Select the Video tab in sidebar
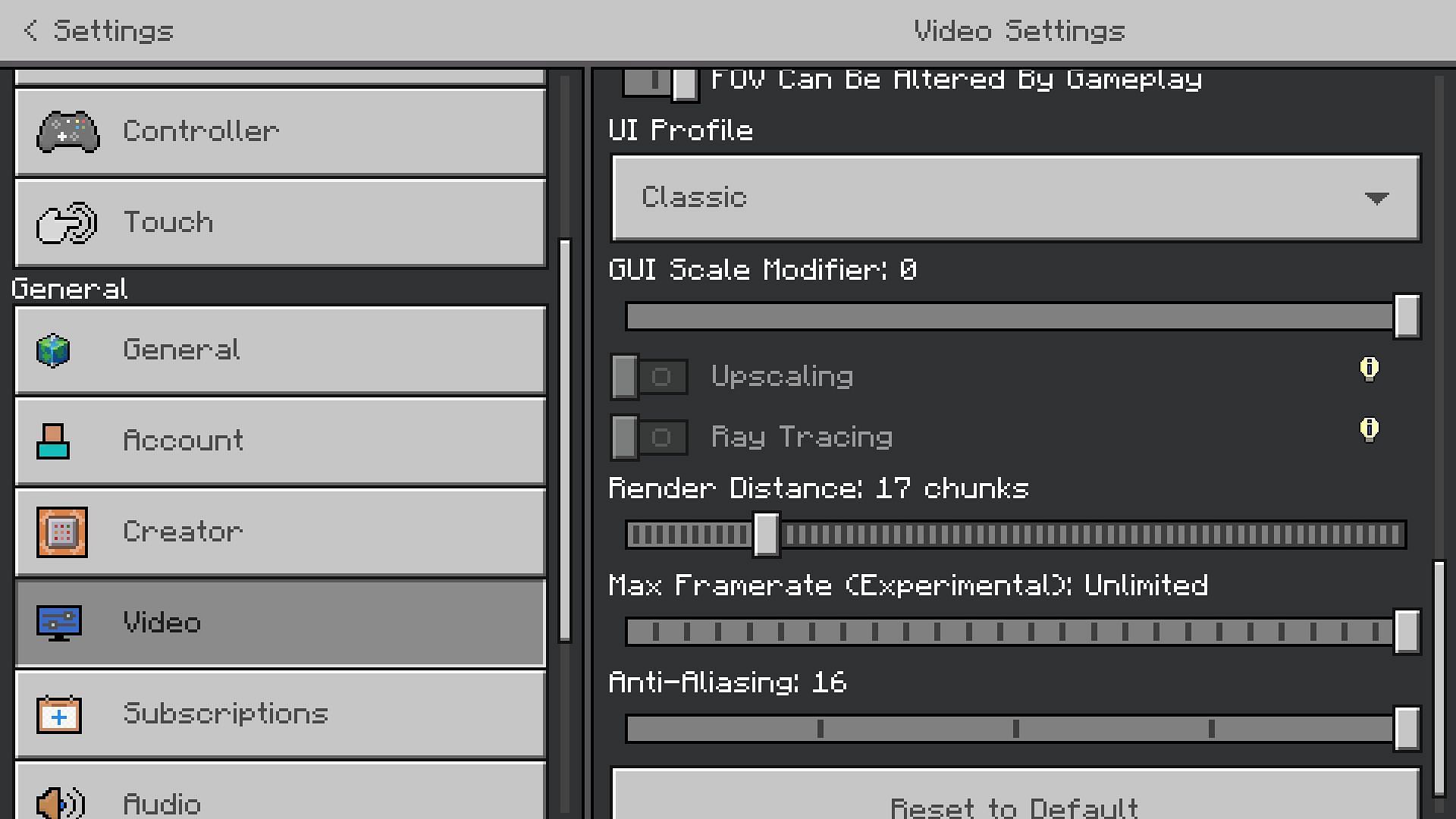The width and height of the screenshot is (1456, 819). [281, 623]
